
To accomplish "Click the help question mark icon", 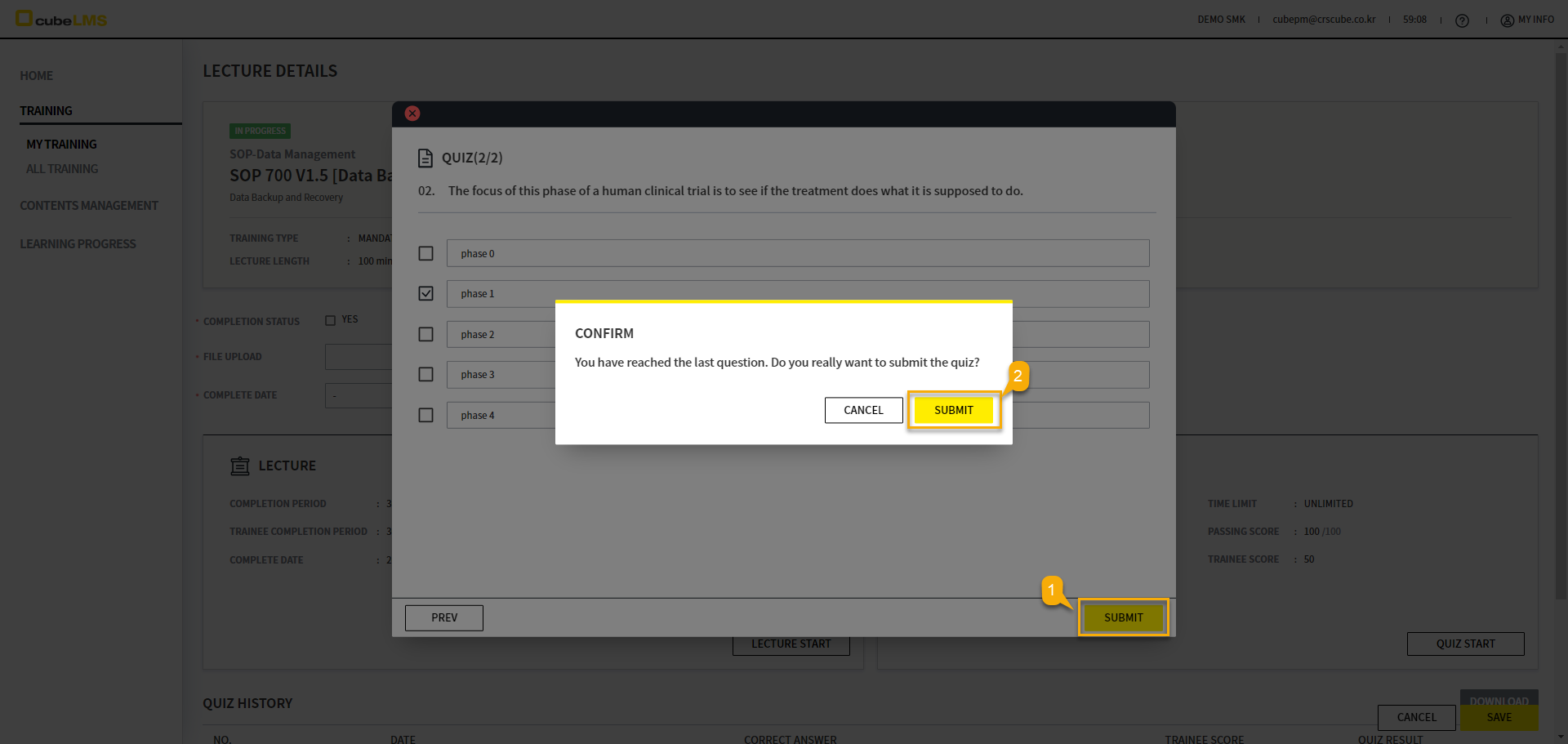I will 1462,20.
